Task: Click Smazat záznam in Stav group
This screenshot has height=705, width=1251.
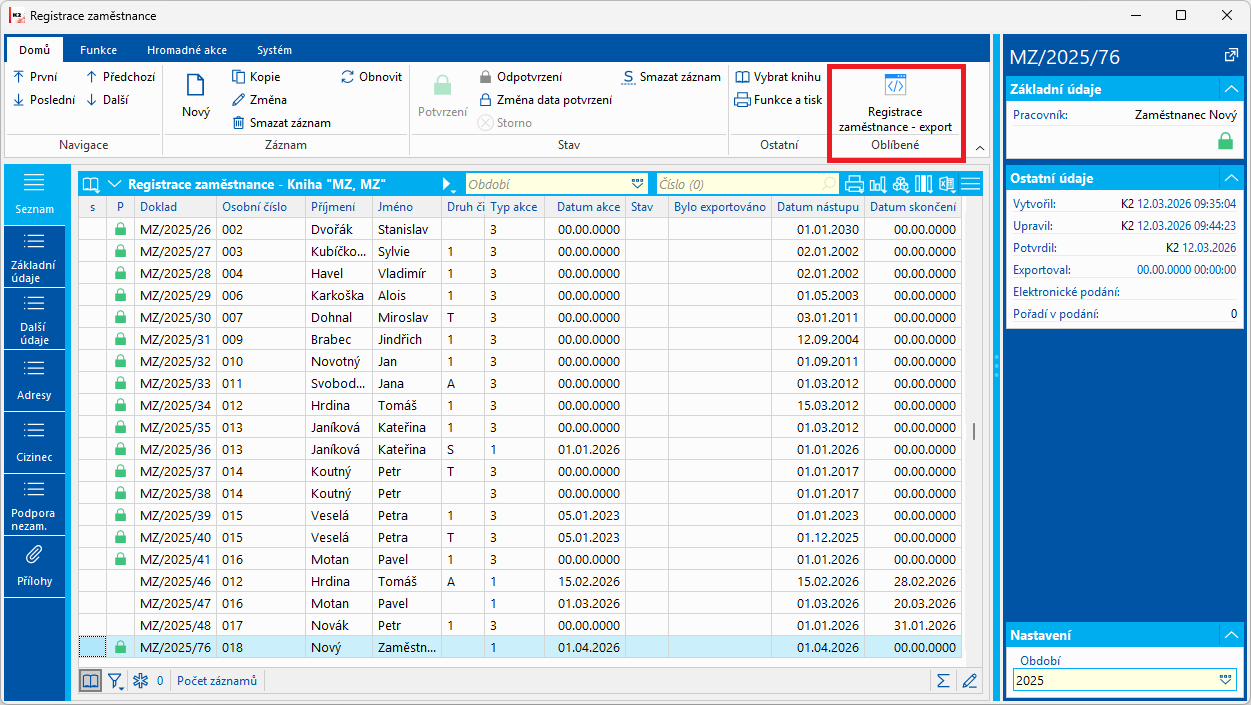Action: point(671,77)
